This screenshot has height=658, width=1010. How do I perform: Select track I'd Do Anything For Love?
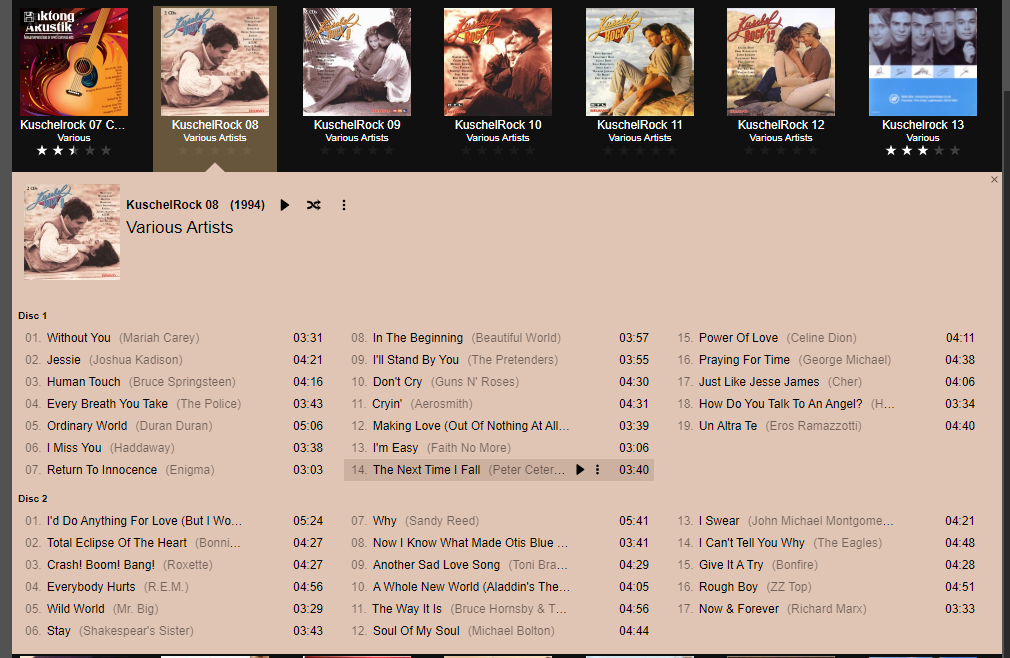coord(173,521)
